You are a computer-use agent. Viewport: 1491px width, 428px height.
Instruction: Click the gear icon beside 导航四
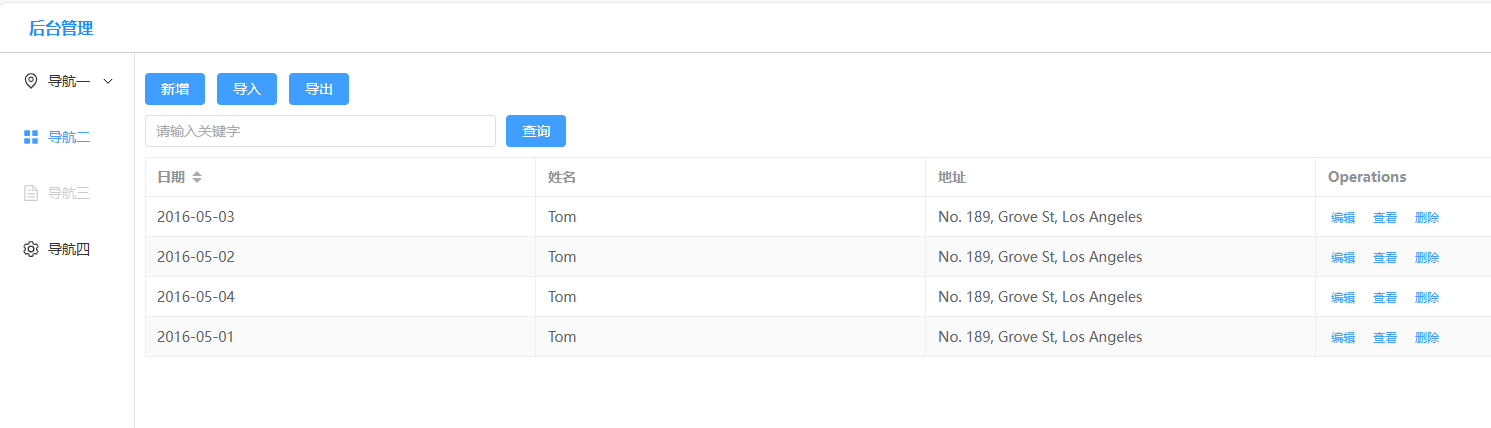point(31,249)
